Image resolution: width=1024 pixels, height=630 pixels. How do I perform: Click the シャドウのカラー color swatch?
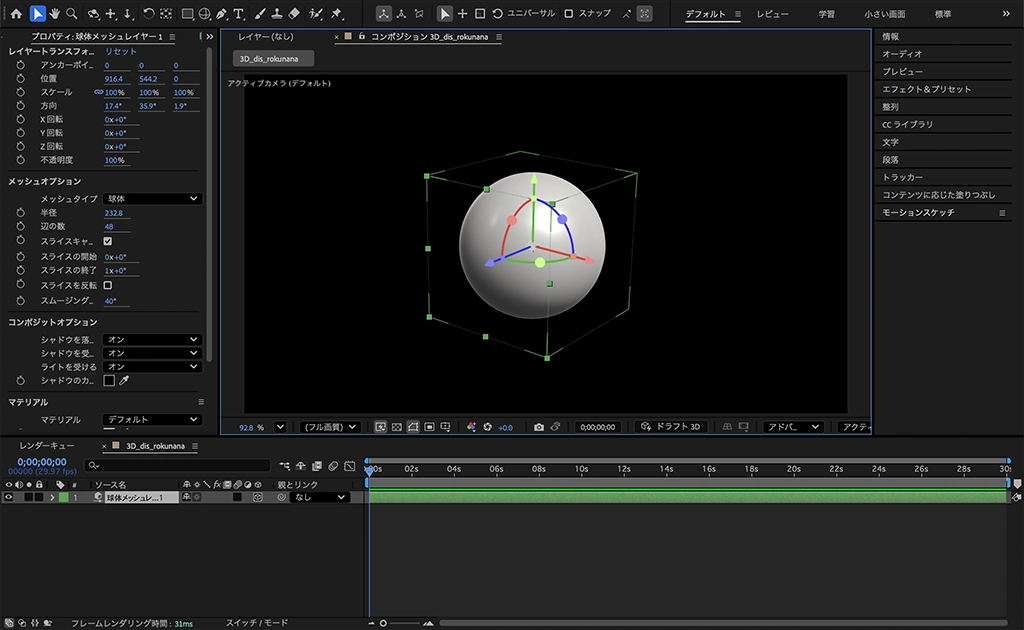coord(109,381)
